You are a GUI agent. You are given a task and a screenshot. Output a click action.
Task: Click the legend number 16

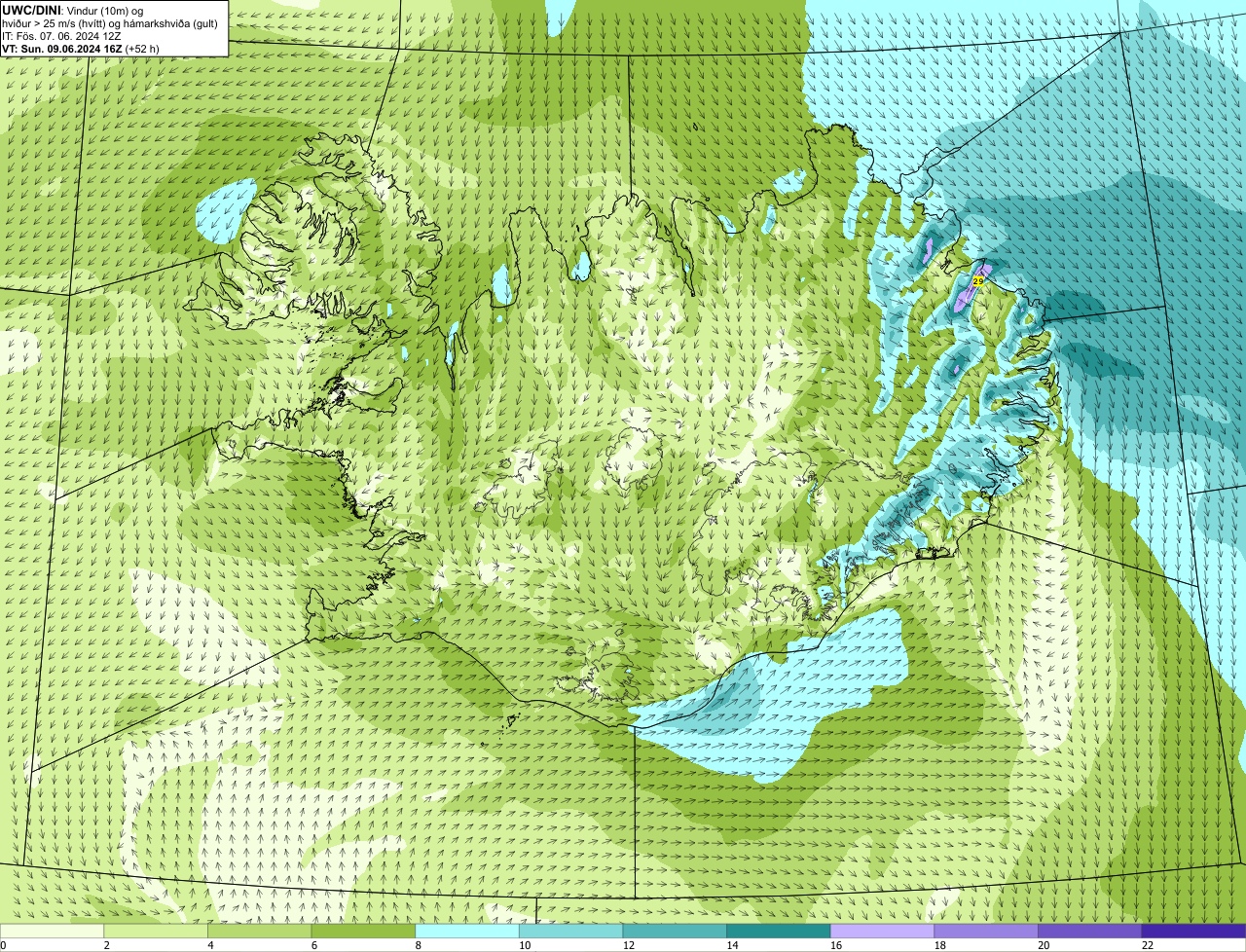click(836, 944)
